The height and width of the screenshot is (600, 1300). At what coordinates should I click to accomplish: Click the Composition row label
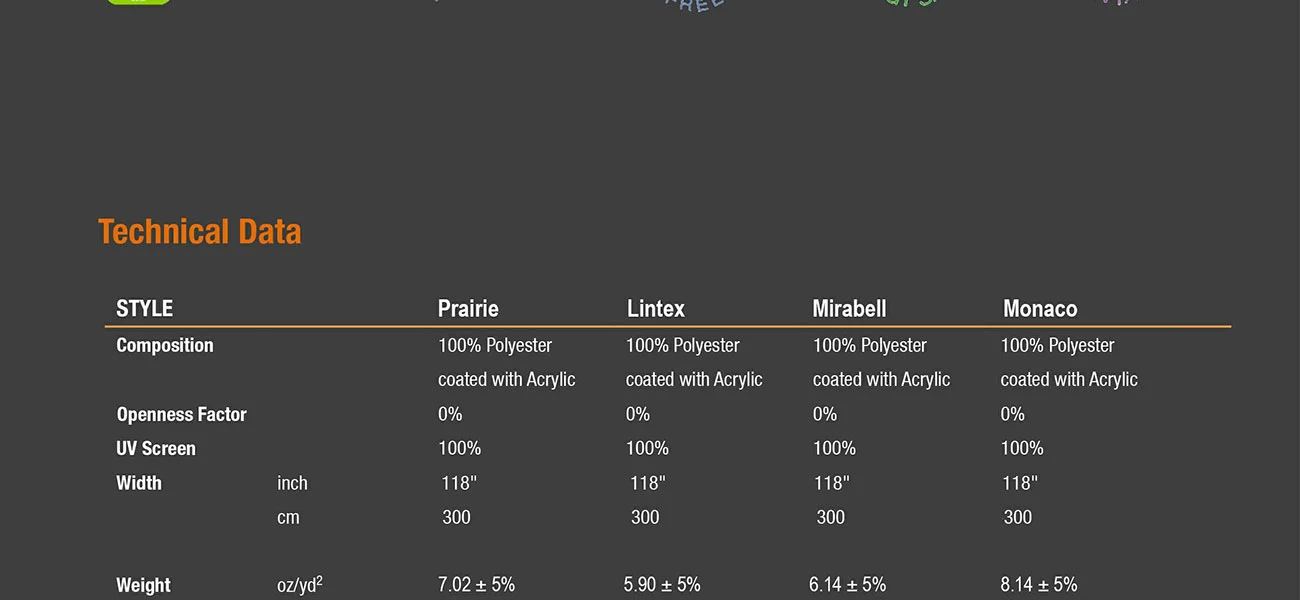tap(165, 346)
